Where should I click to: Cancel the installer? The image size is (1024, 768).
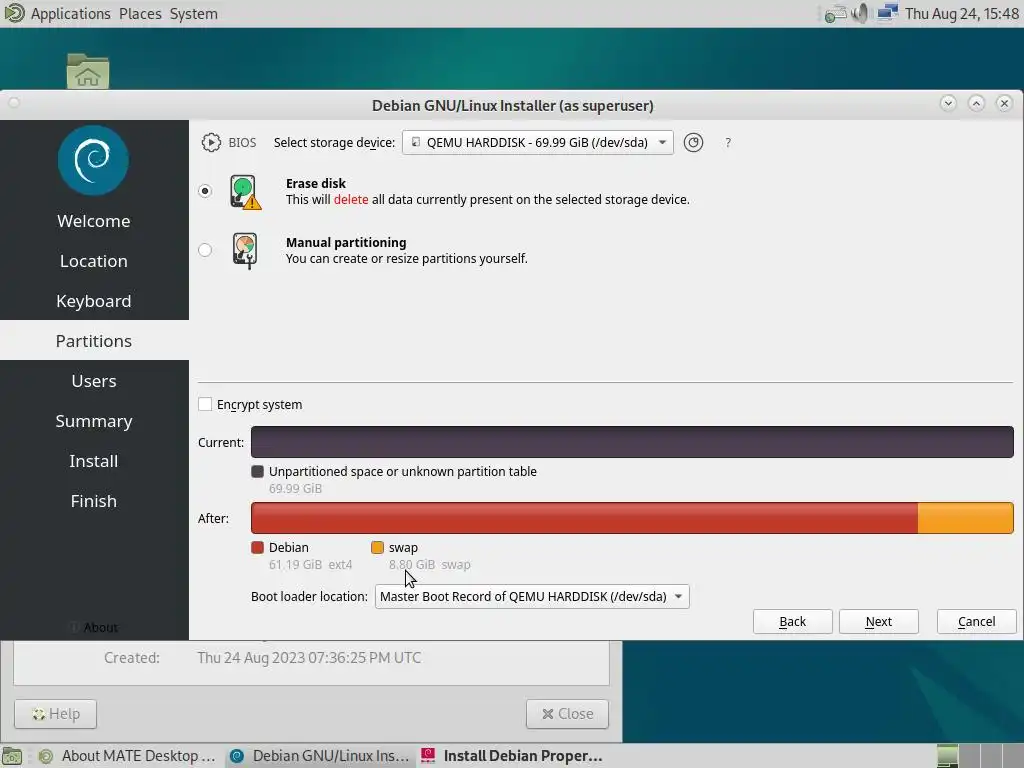coord(976,622)
